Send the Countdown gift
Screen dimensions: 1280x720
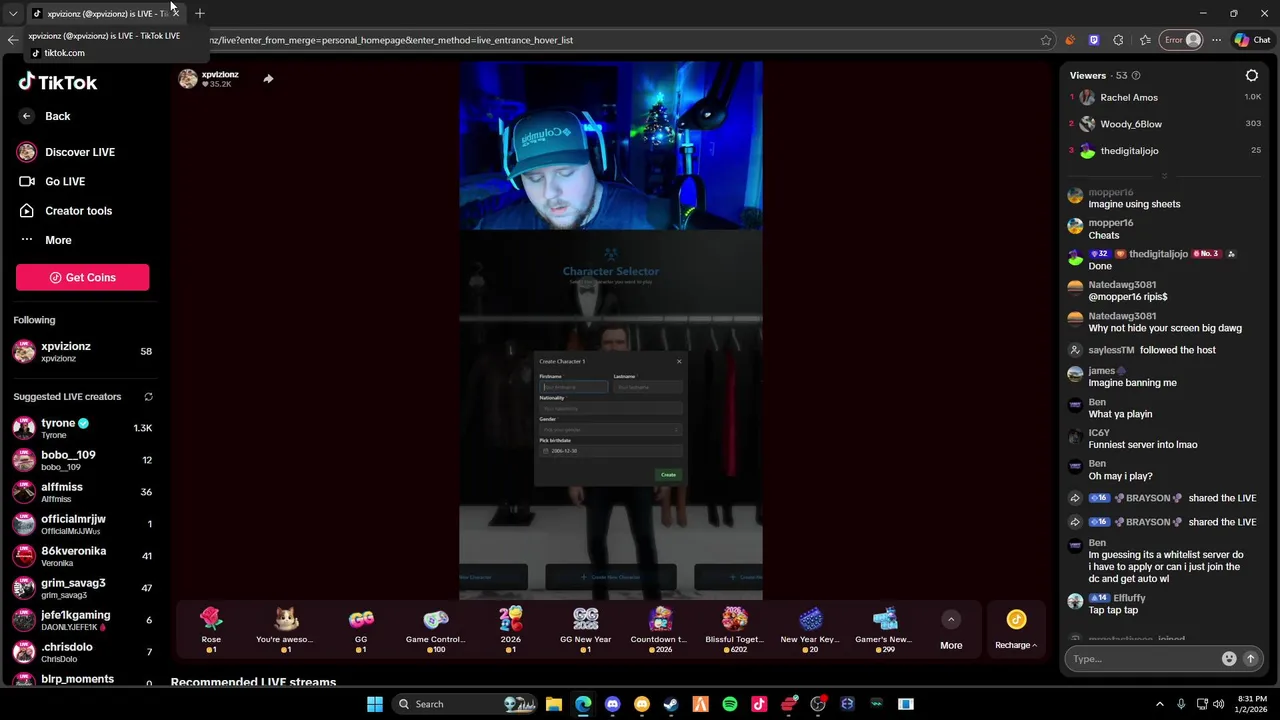(x=659, y=629)
